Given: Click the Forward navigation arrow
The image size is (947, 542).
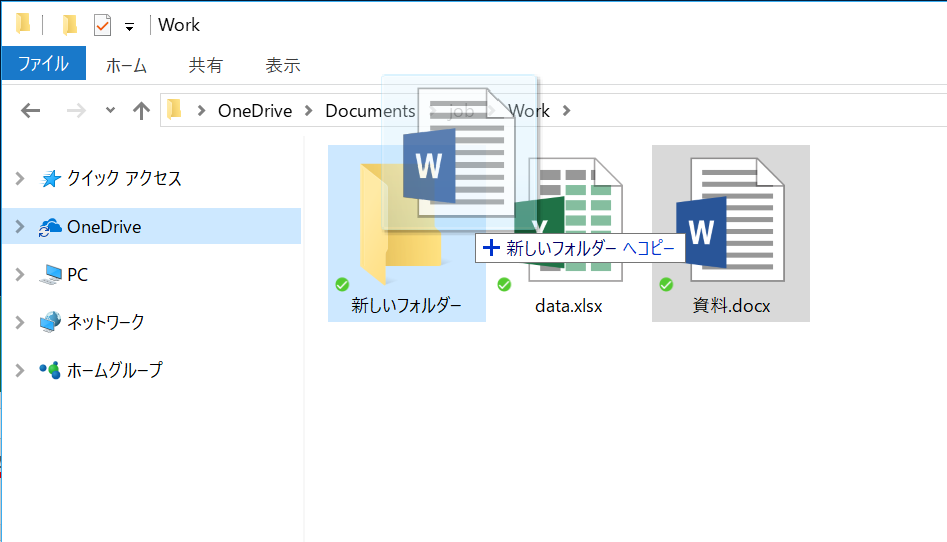Looking at the screenshot, I should point(76,111).
